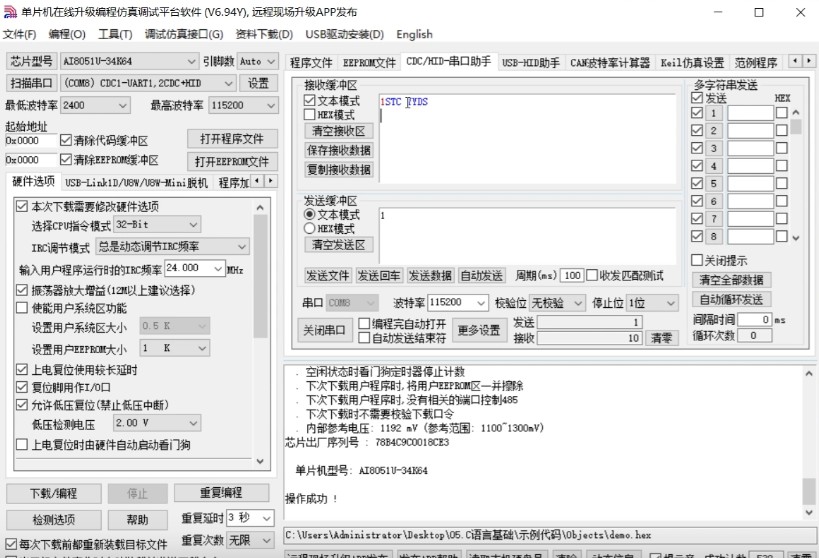The image size is (819, 558).
Task: Click the 周期(ms) 100 input field
Action: coord(572,275)
